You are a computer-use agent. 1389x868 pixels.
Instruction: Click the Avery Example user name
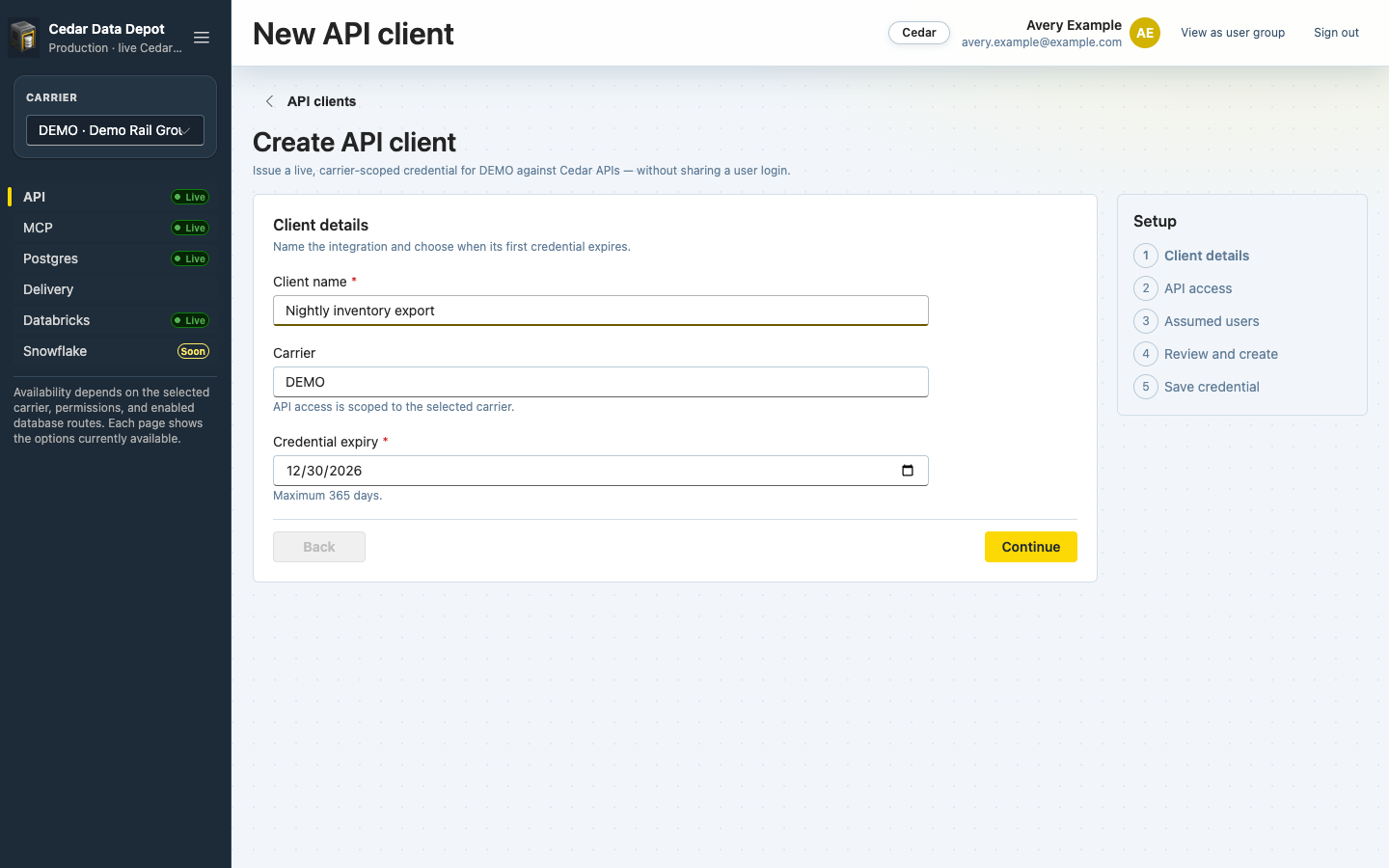pos(1074,25)
